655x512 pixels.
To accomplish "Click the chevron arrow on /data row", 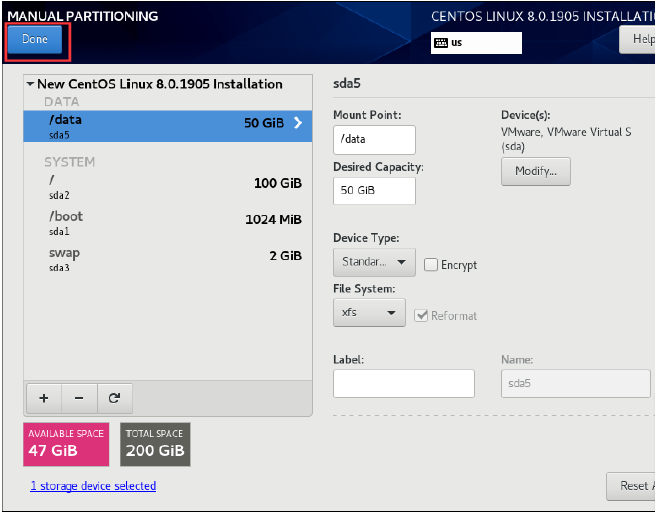I will click(298, 123).
